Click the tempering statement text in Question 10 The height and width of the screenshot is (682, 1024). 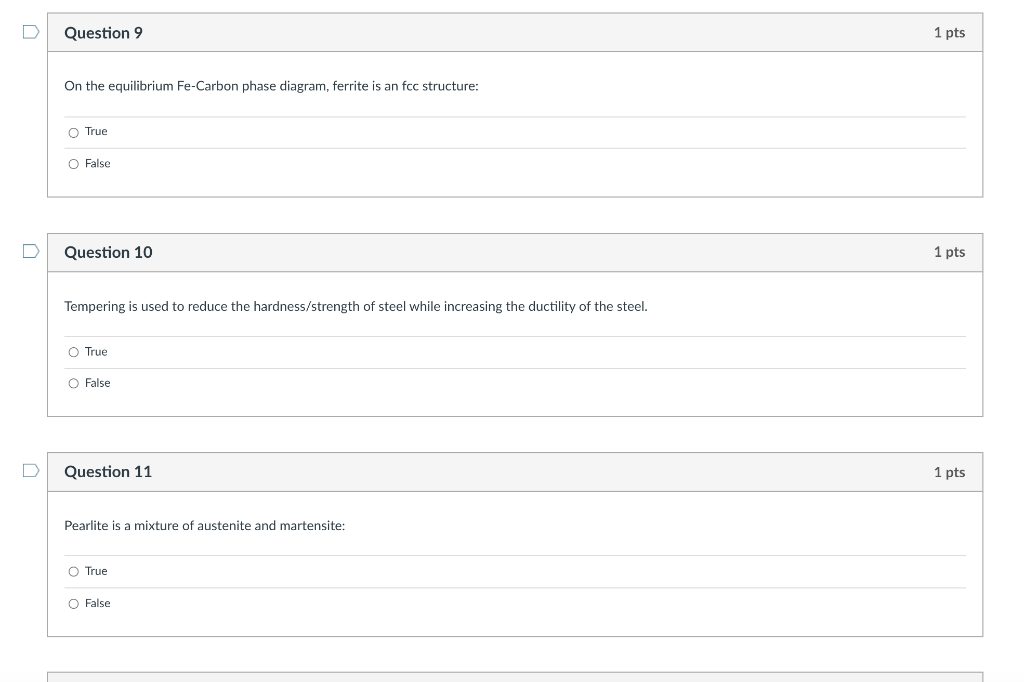[x=355, y=306]
